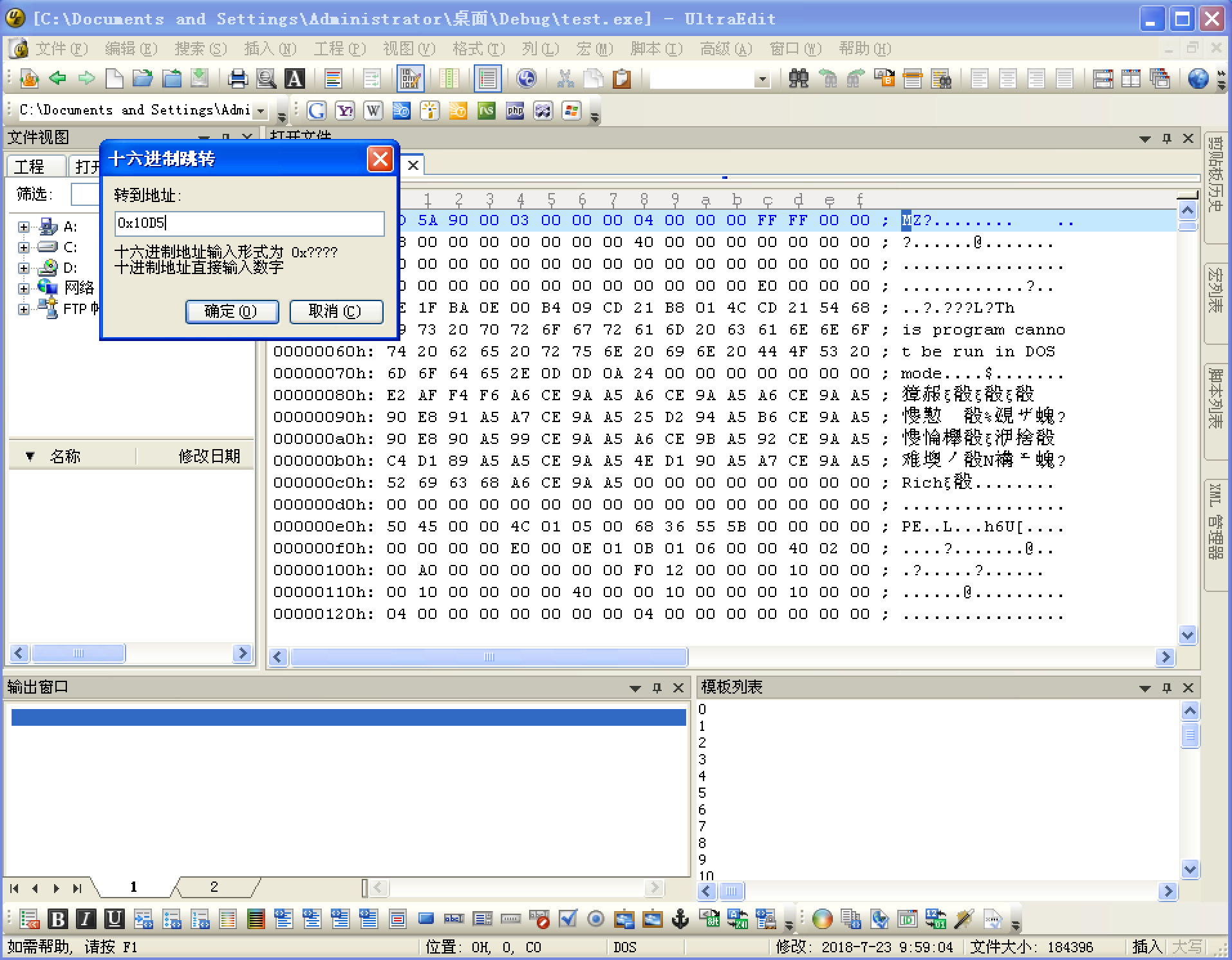Toggle the 插入 insert mode status indicator
Viewport: 1232px width, 960px height.
click(1148, 946)
